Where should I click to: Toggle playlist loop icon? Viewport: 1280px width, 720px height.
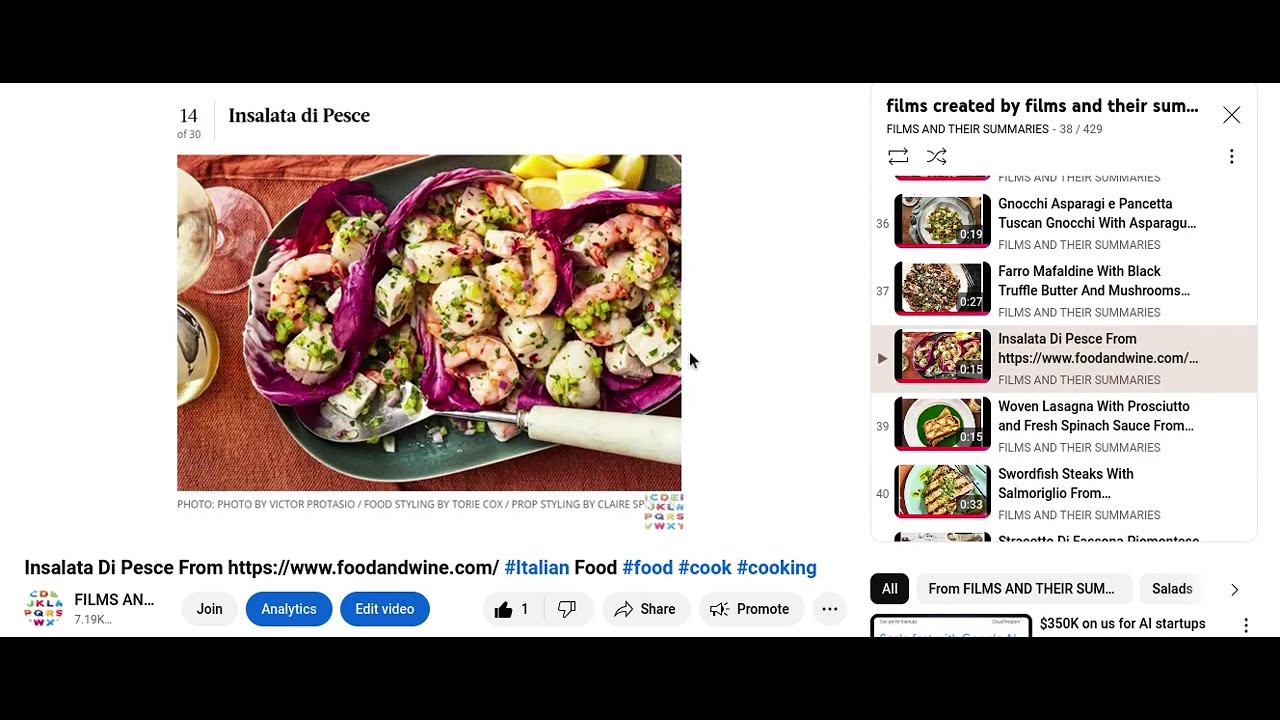click(898, 156)
